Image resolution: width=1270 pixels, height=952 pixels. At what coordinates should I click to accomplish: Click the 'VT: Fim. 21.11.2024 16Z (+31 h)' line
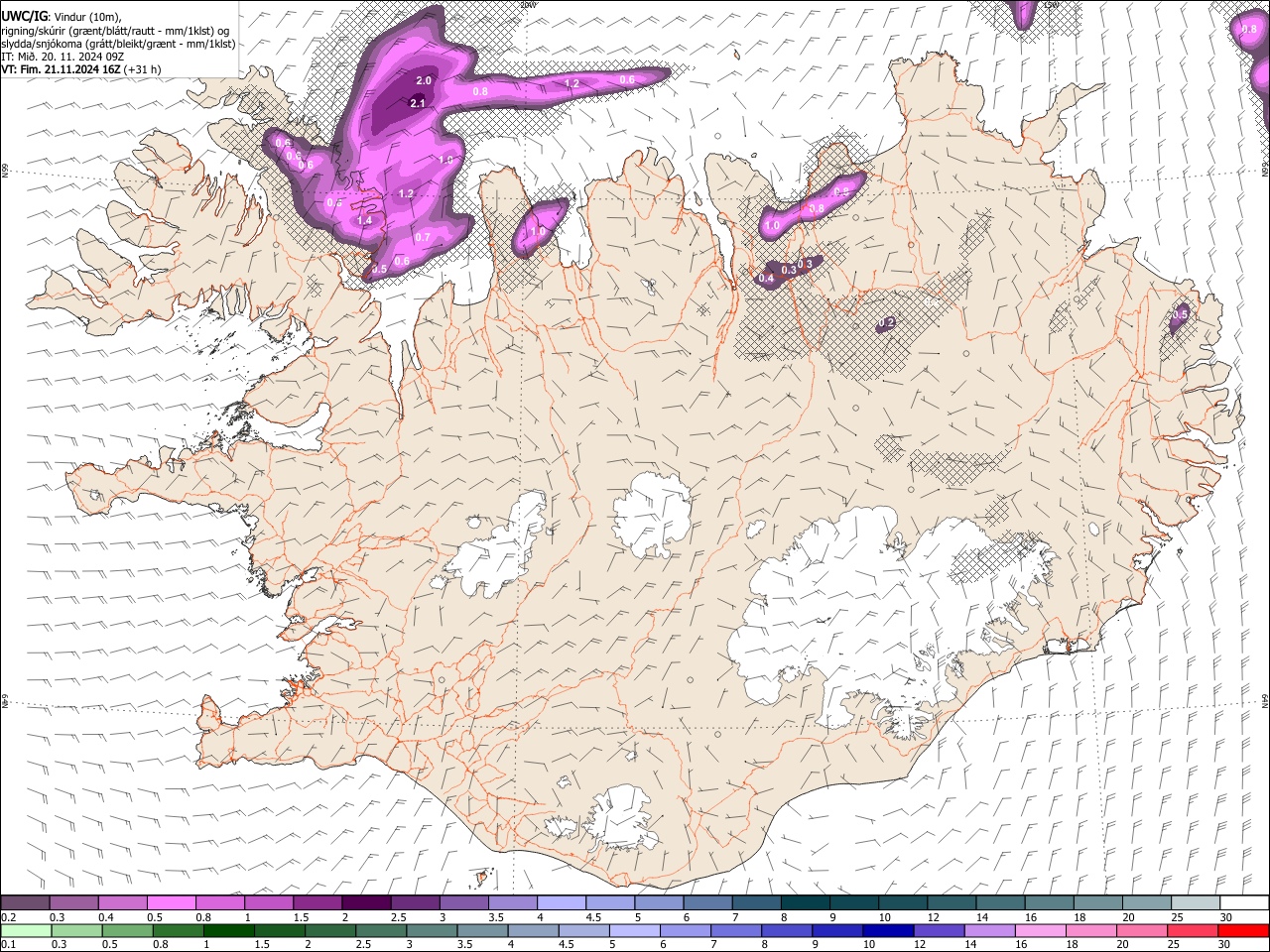point(81,69)
